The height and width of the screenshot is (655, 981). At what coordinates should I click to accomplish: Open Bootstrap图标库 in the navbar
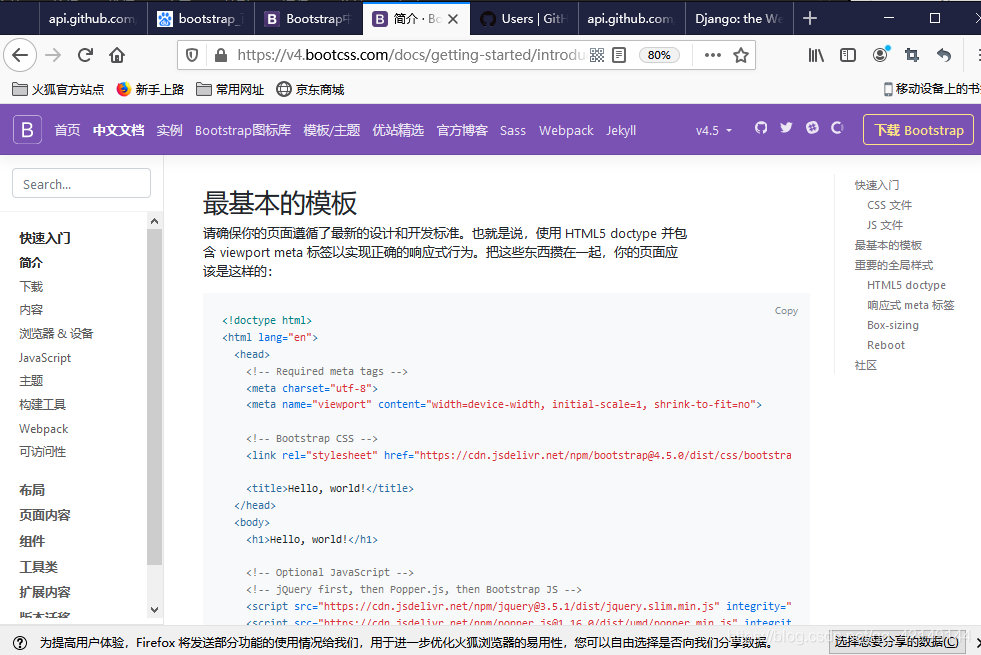[x=243, y=130]
